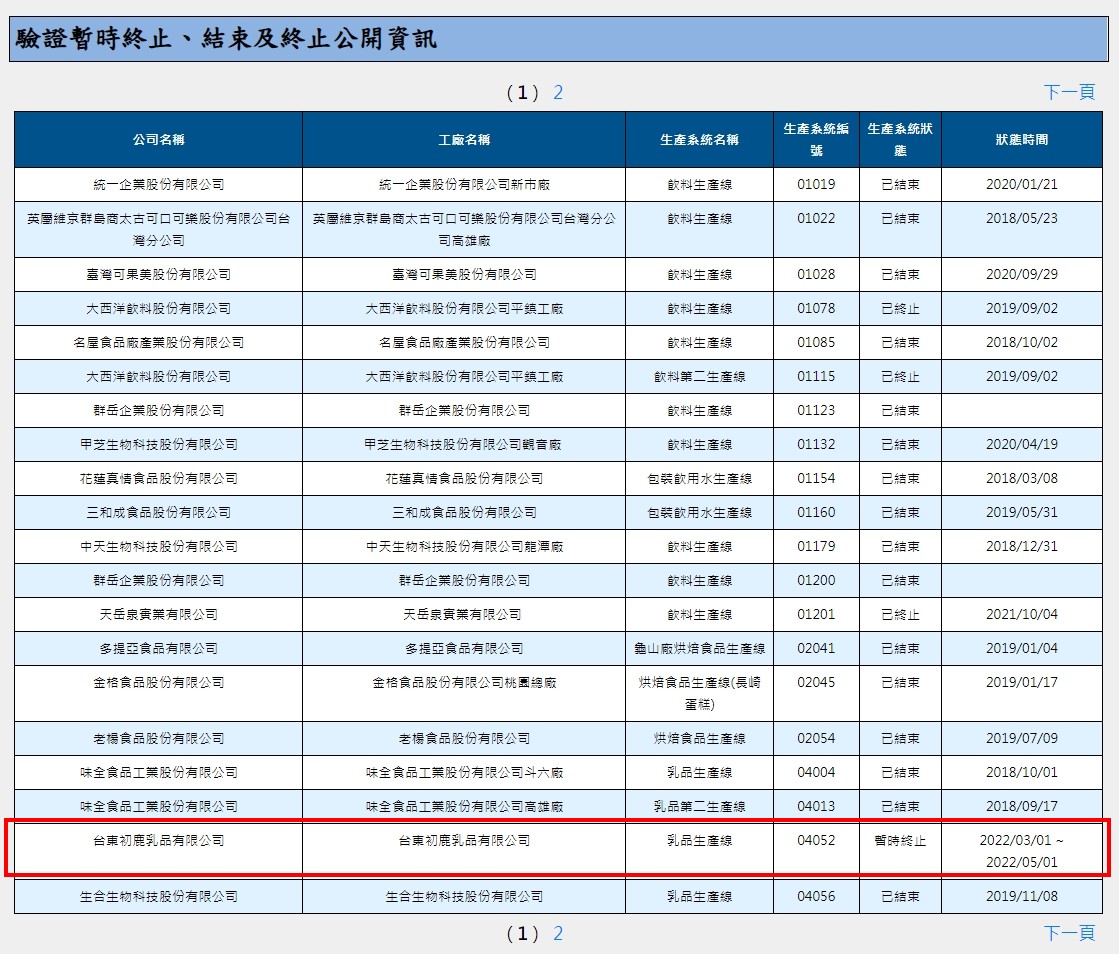Select system number 01154
1119x954 pixels.
coord(816,479)
